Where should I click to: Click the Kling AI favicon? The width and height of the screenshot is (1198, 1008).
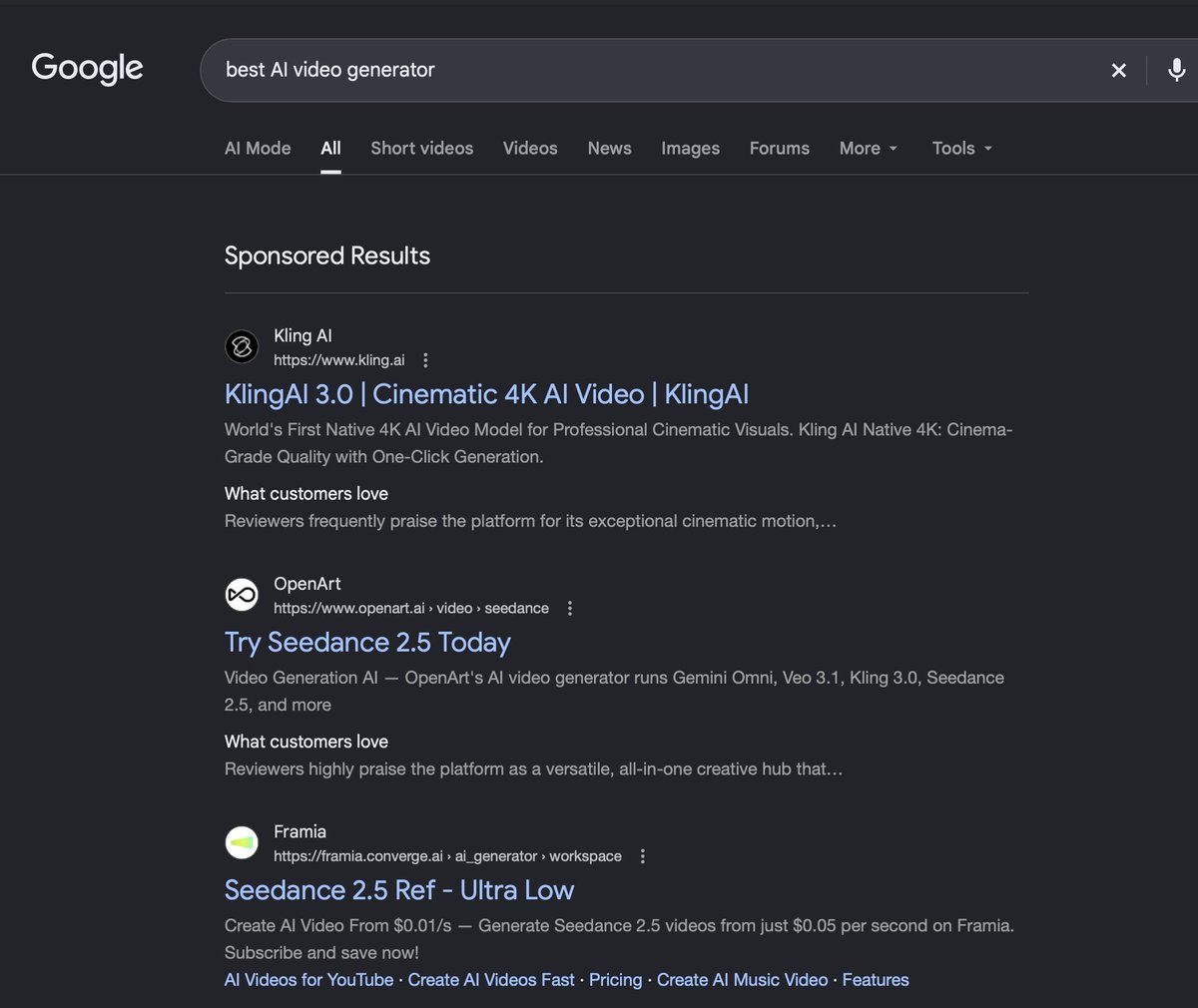[242, 346]
